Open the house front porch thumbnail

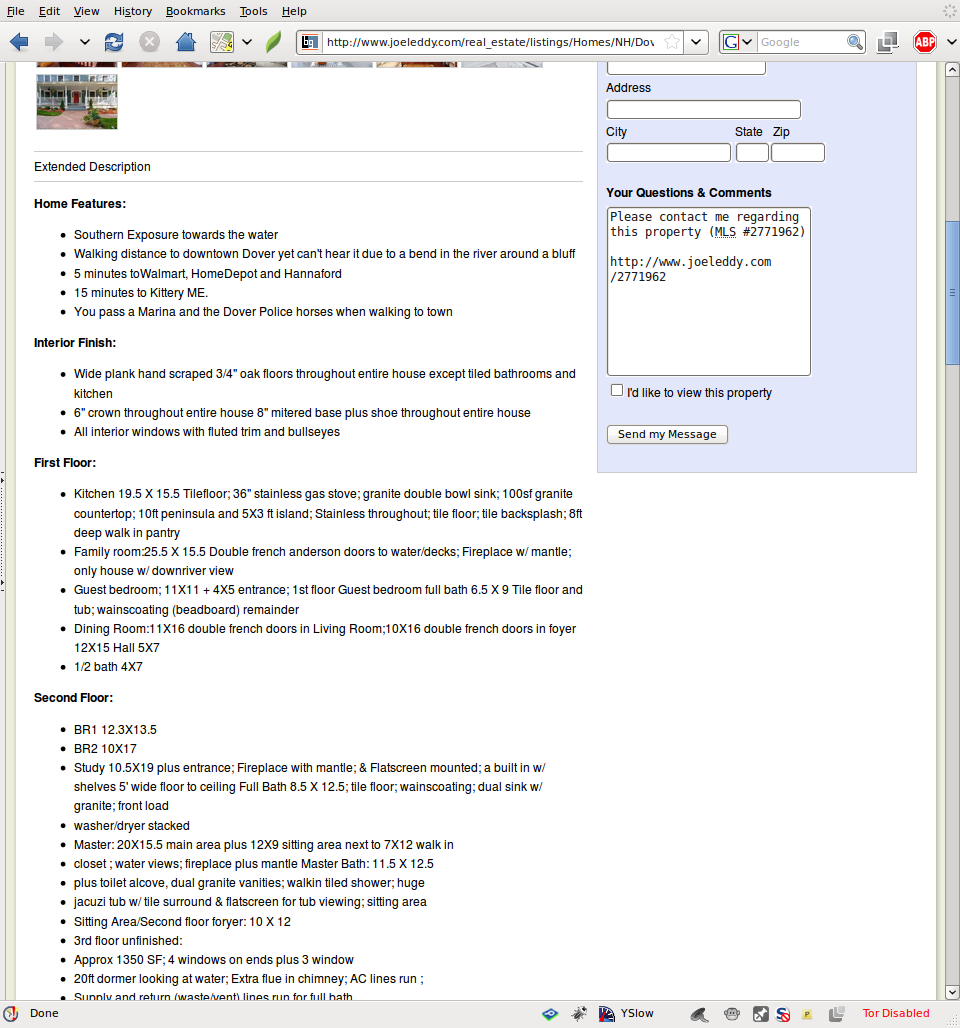(x=77, y=102)
